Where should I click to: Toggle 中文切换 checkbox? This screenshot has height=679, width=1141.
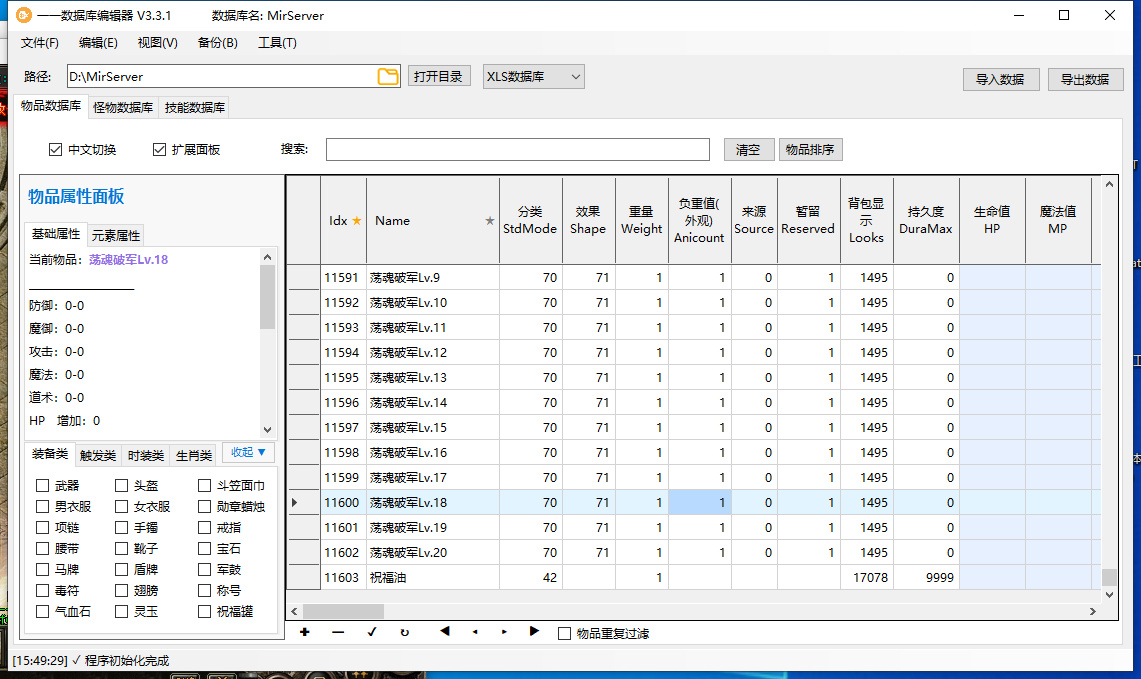(55, 149)
